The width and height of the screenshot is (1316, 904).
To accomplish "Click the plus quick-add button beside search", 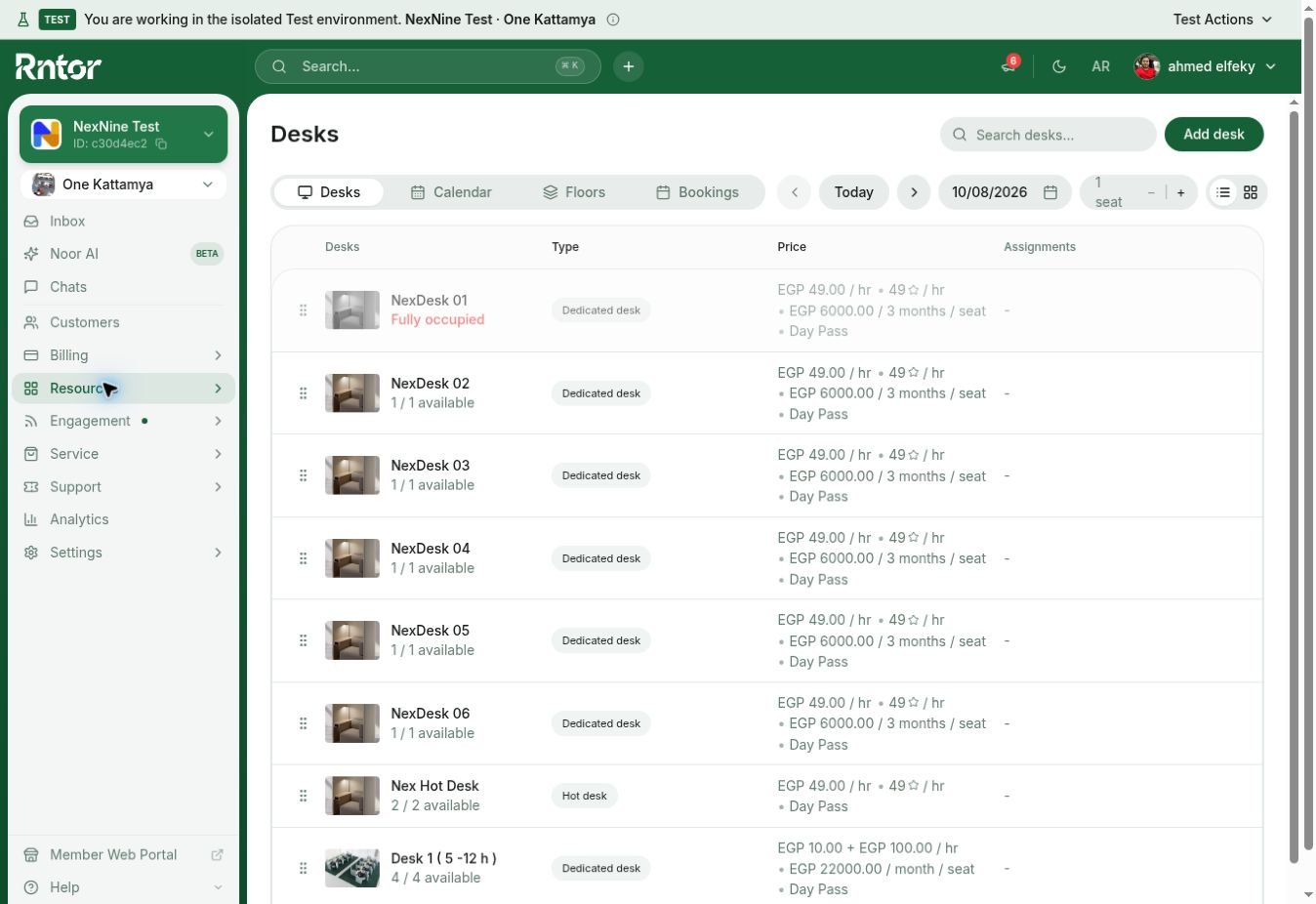I will pyautogui.click(x=629, y=66).
